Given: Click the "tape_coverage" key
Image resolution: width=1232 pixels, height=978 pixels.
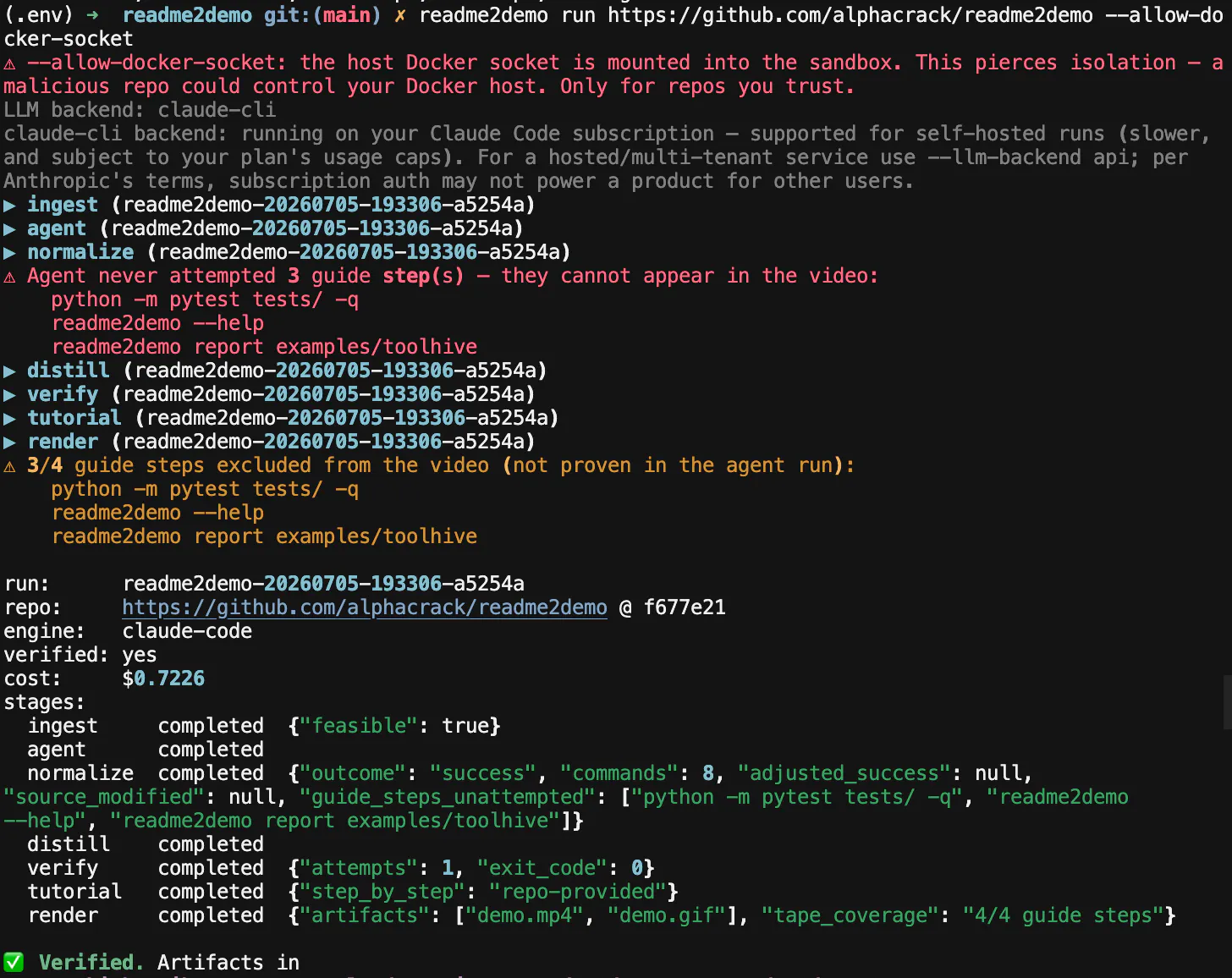Looking at the screenshot, I should 850,915.
